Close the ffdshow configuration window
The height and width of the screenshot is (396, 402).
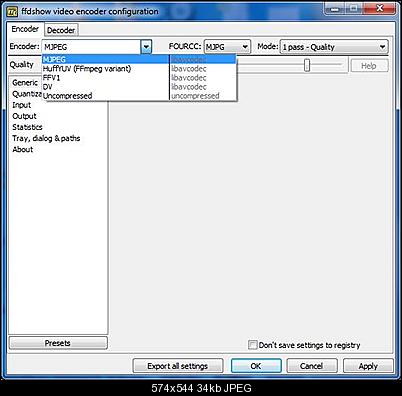pos(380,8)
